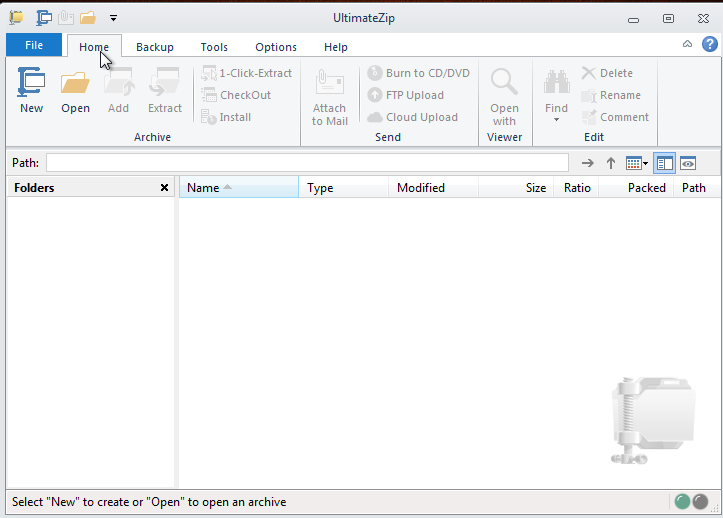Switch to the Home ribbon tab
The height and width of the screenshot is (518, 723).
(94, 47)
